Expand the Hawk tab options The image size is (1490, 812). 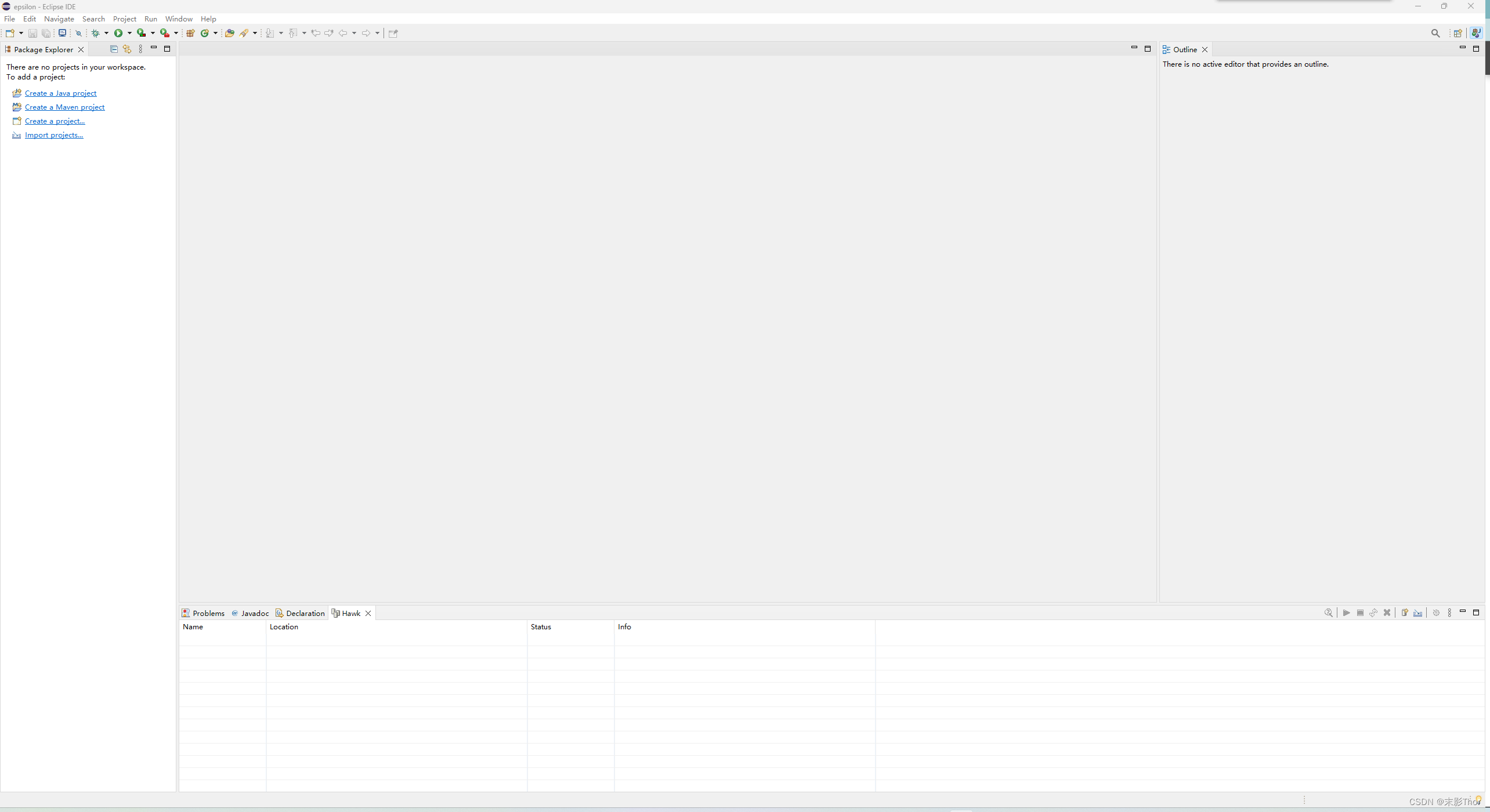[1449, 612]
